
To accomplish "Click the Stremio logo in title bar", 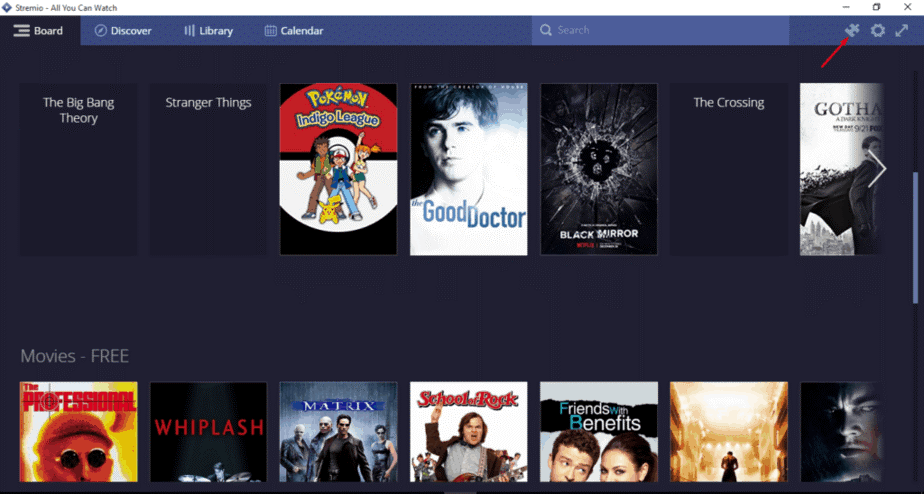I will coord(7,8).
